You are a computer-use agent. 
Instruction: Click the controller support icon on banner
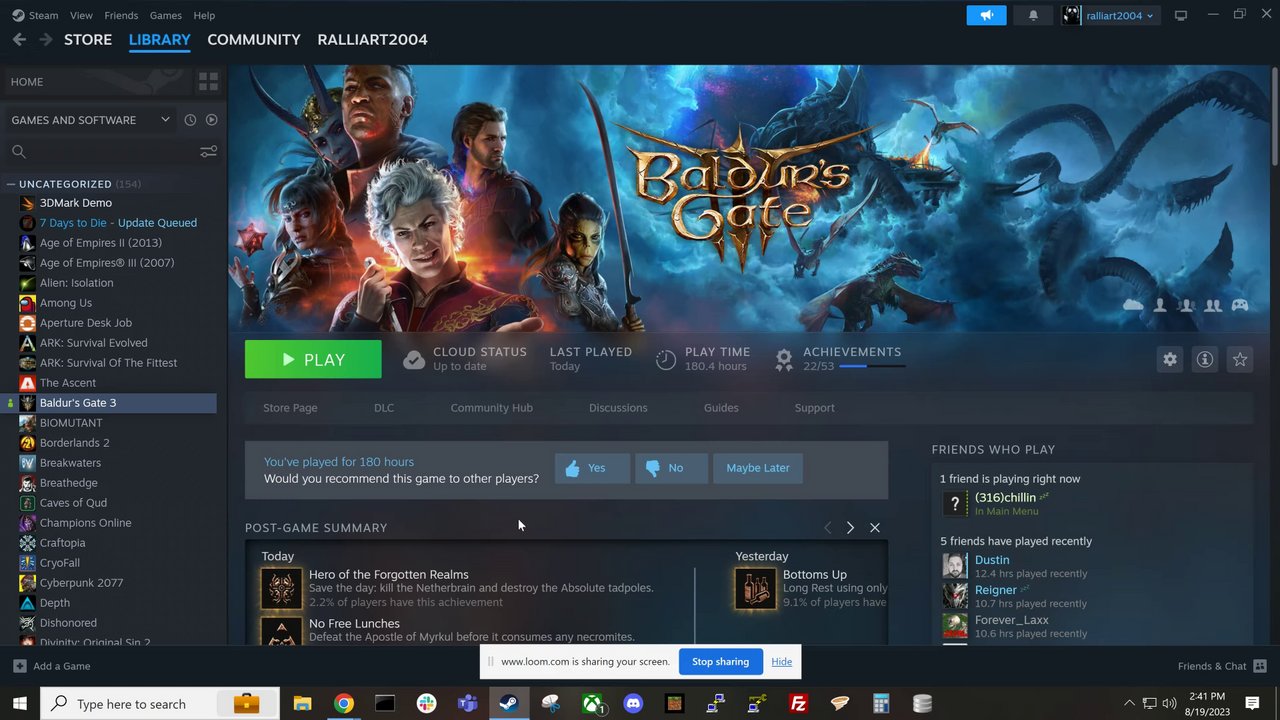click(1240, 305)
